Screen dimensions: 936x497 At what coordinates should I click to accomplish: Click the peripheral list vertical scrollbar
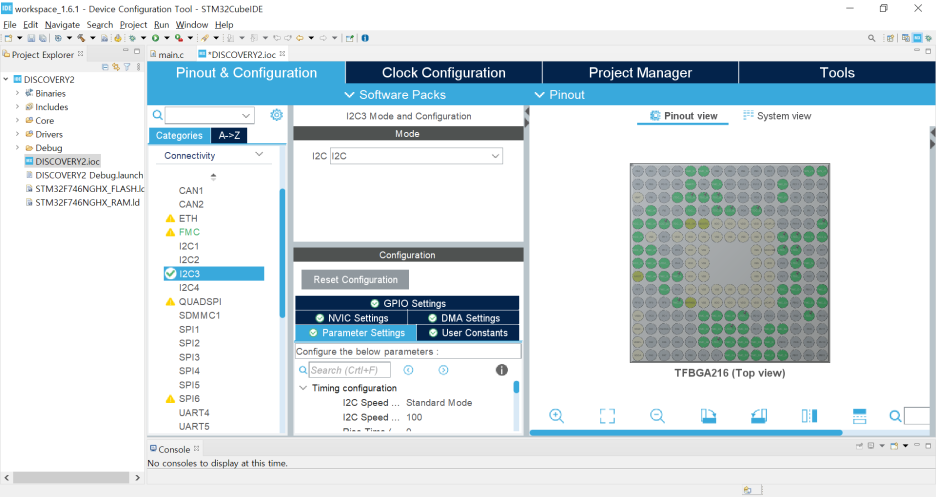tap(282, 254)
